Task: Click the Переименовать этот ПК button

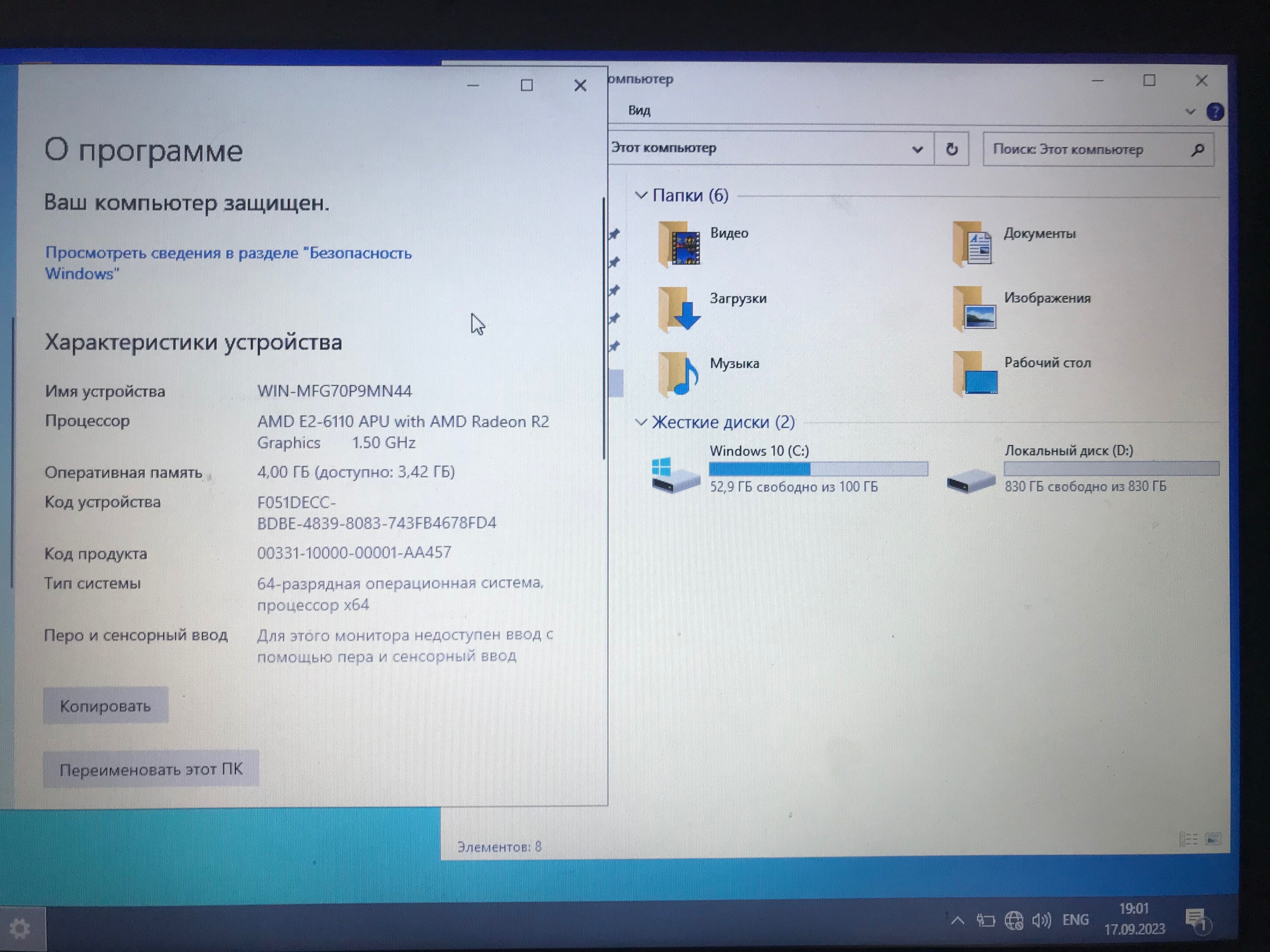Action: [151, 769]
